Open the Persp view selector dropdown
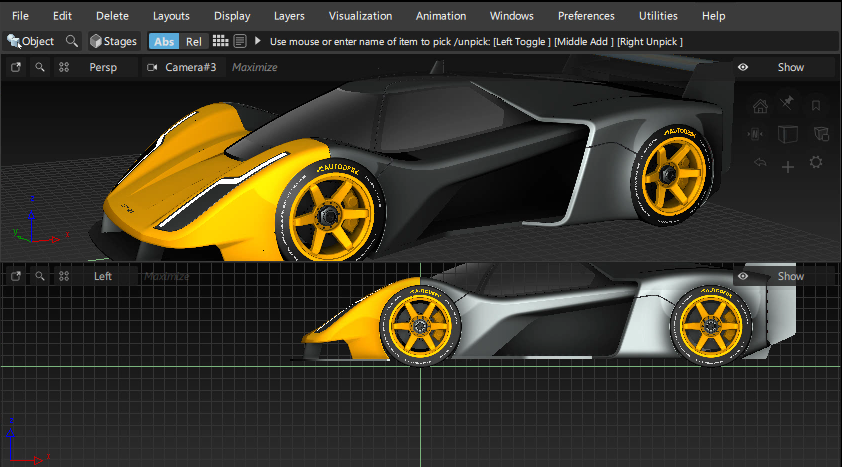The width and height of the screenshot is (842, 467). [103, 67]
